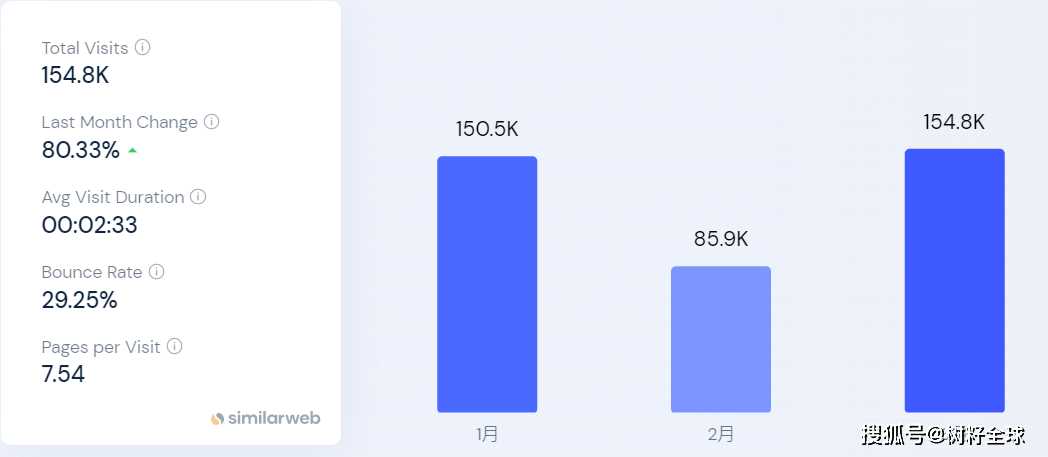Select the 1月 bar in the chart

(x=487, y=284)
